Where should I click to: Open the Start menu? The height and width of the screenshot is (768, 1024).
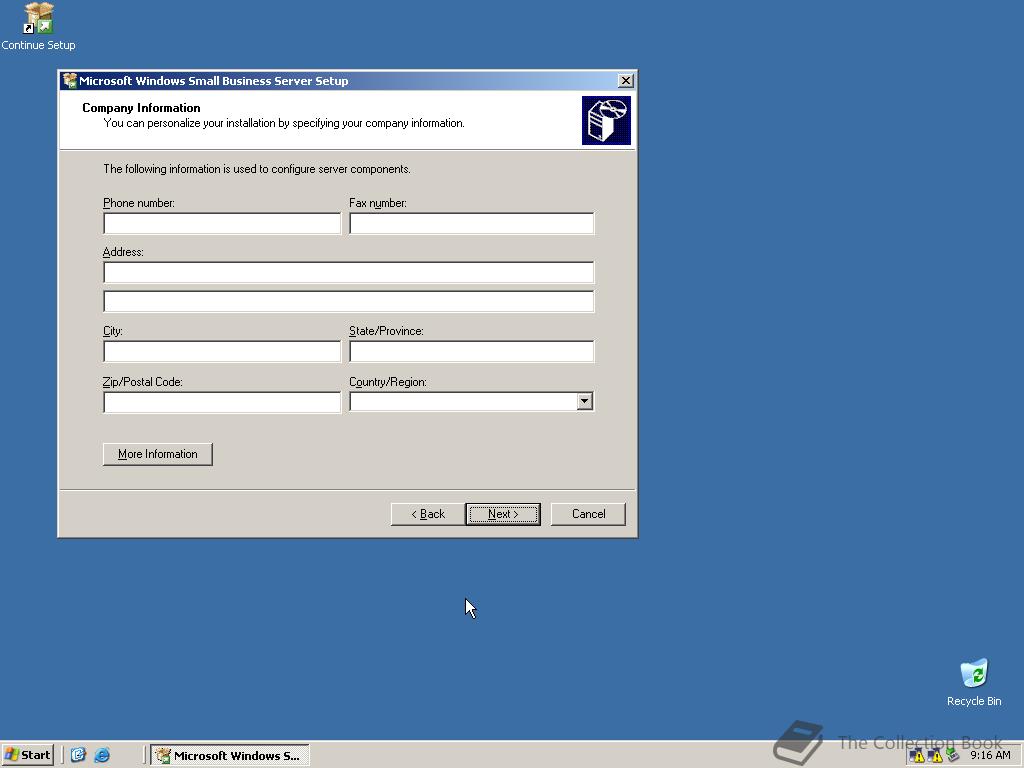(27, 755)
